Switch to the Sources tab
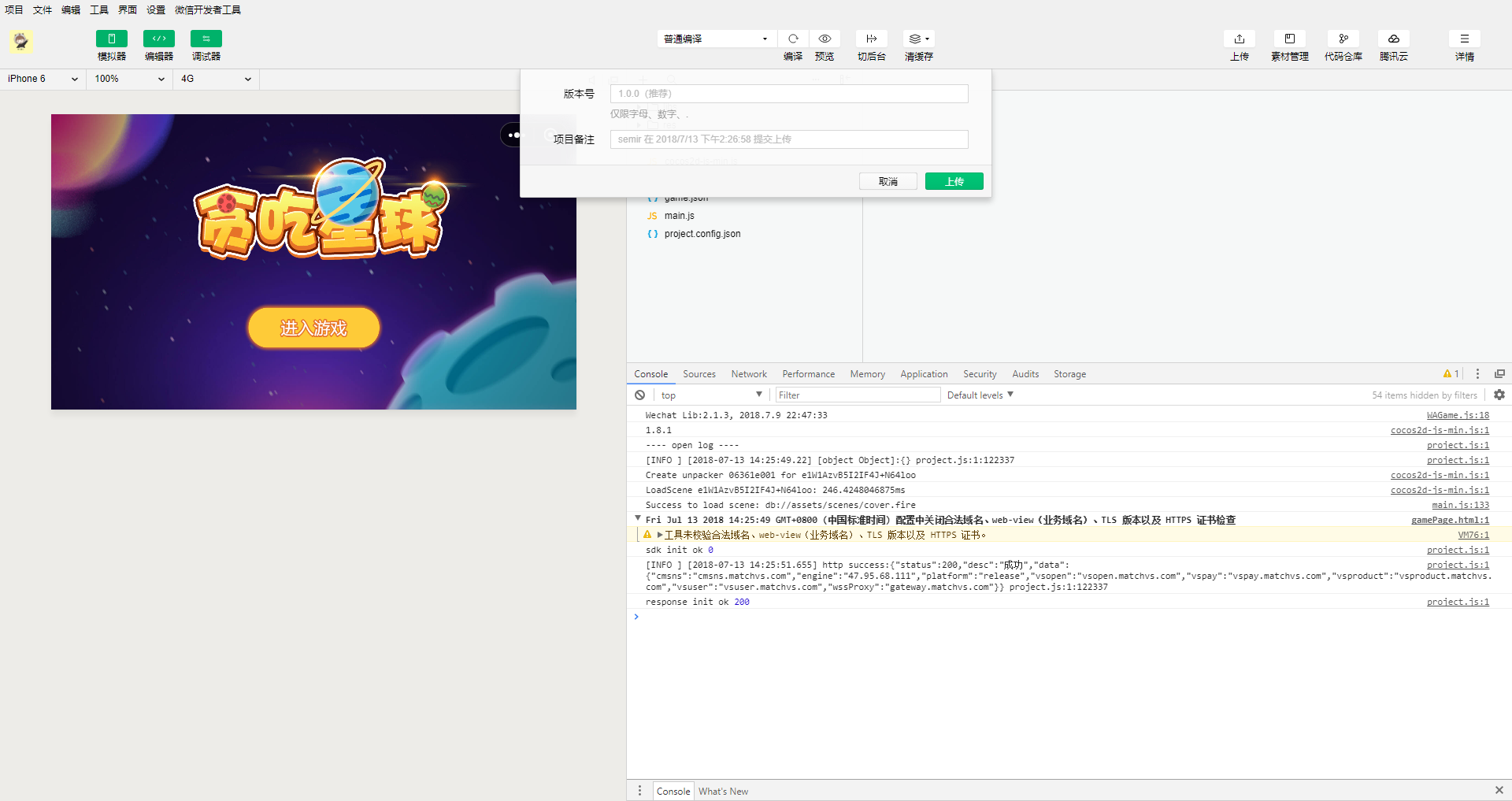Screen dimensions: 1512x801 (x=699, y=374)
